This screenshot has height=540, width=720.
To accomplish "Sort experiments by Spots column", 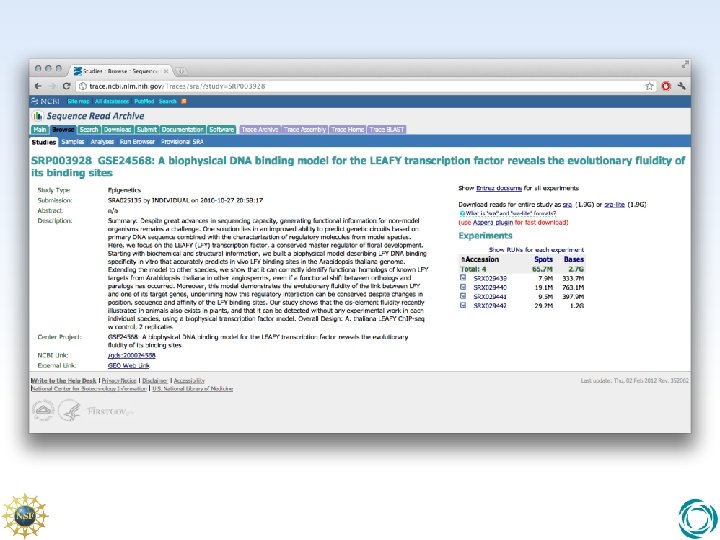I will point(543,259).
